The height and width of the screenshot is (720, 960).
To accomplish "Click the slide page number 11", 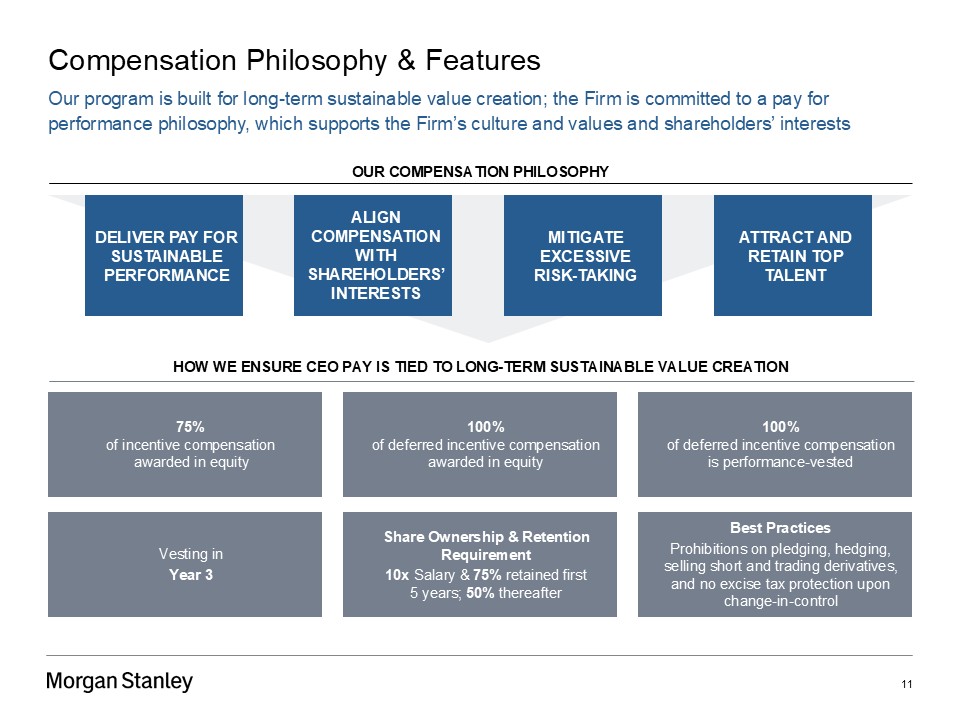I will click(906, 684).
